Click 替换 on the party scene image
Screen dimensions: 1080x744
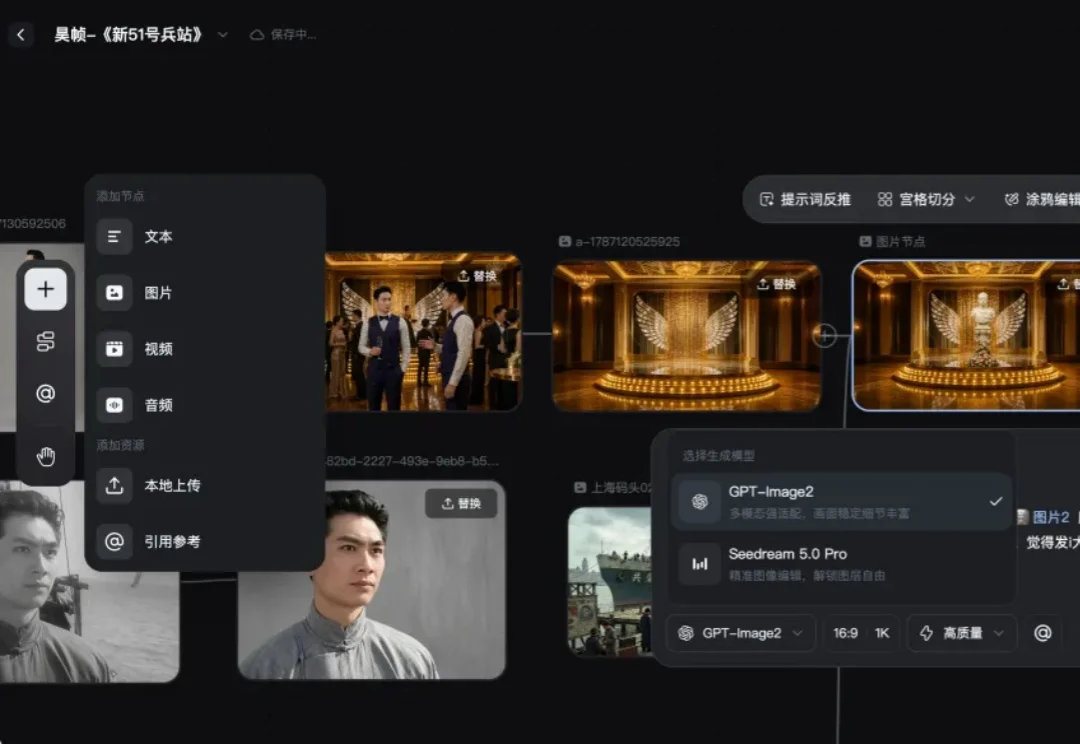(x=477, y=276)
